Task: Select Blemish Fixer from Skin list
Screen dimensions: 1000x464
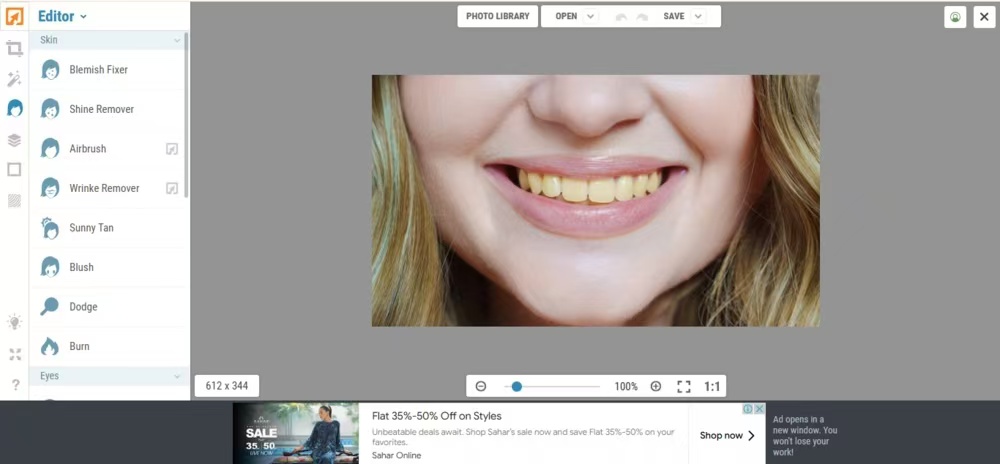Action: tap(98, 70)
